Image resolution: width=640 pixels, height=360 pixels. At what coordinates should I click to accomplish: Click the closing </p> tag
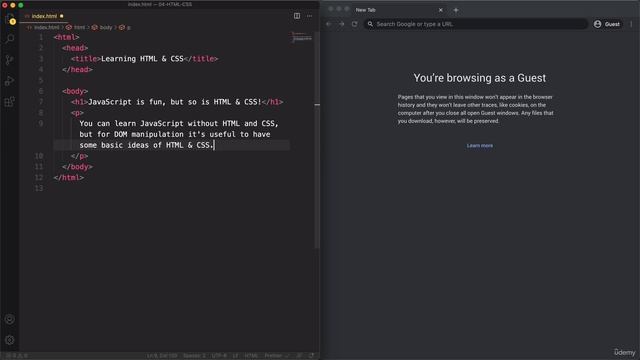[79, 156]
